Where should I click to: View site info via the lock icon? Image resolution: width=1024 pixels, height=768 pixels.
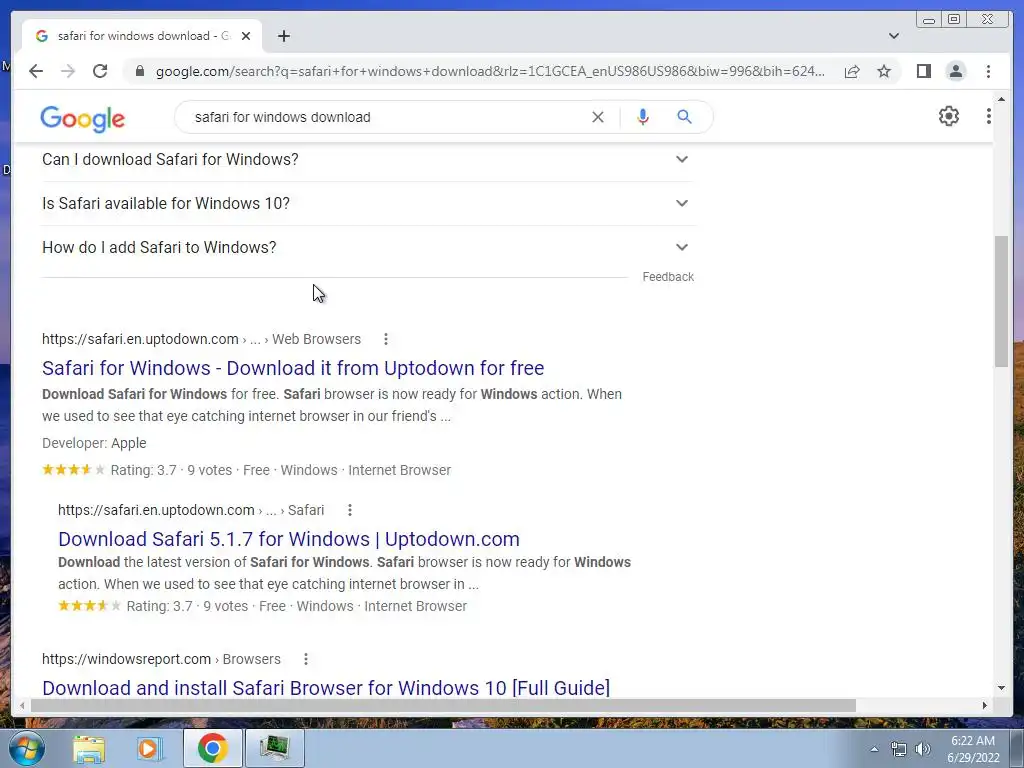(139, 71)
